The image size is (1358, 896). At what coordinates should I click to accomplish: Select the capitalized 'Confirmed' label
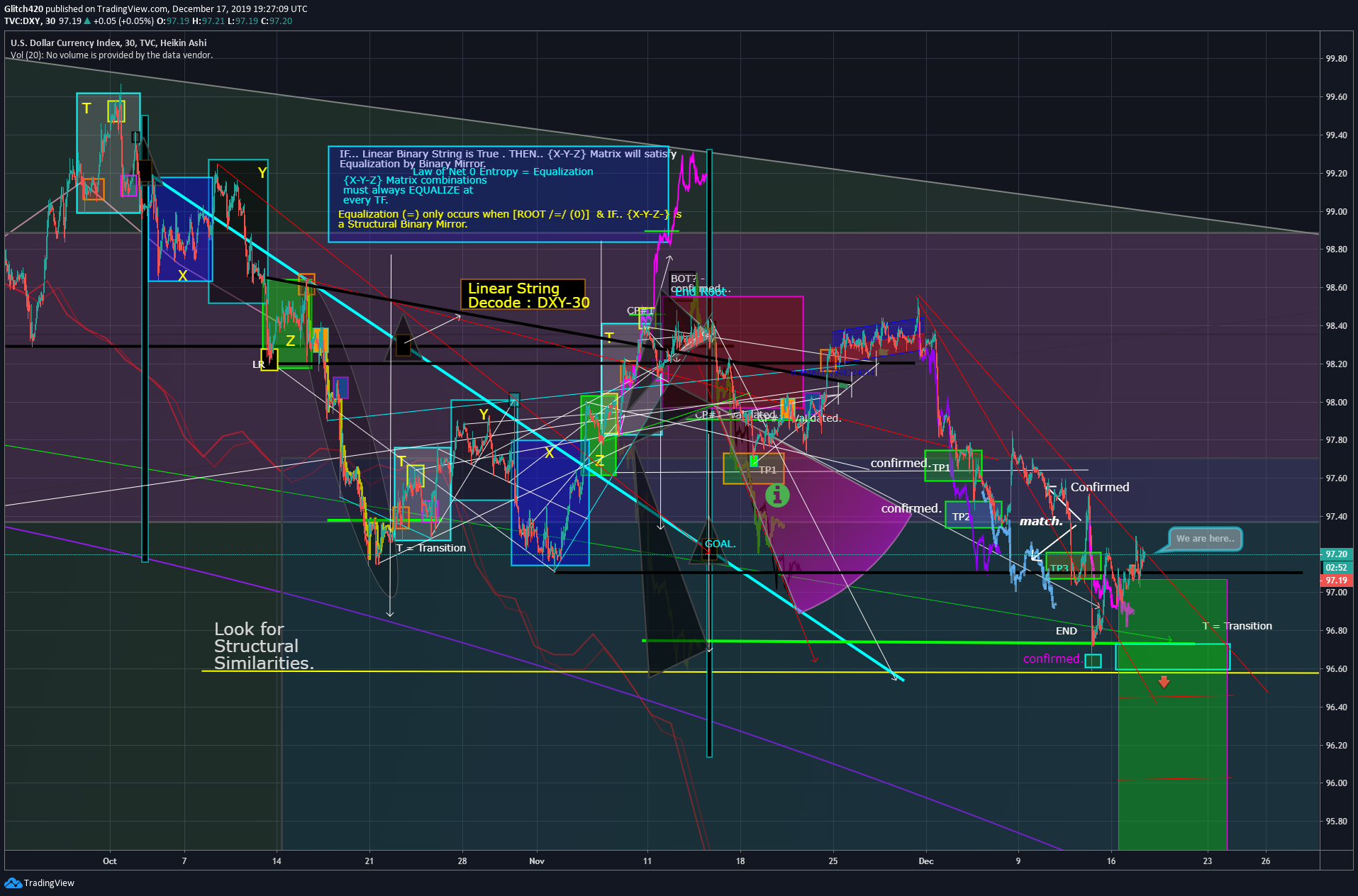(1100, 487)
